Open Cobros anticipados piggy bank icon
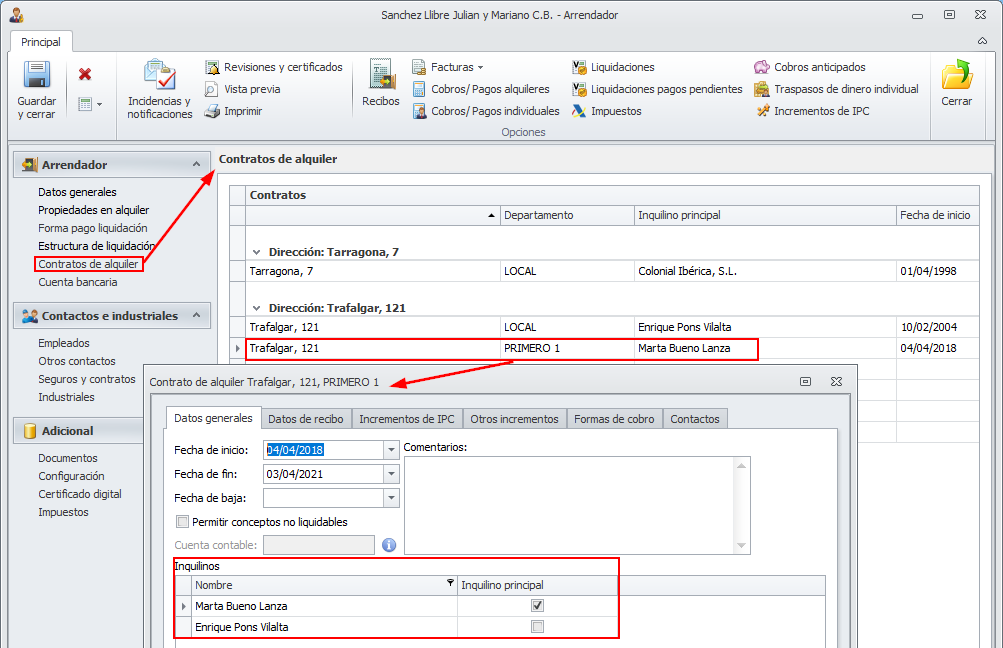Screen dimensions: 1003x648 pyautogui.click(x=762, y=67)
